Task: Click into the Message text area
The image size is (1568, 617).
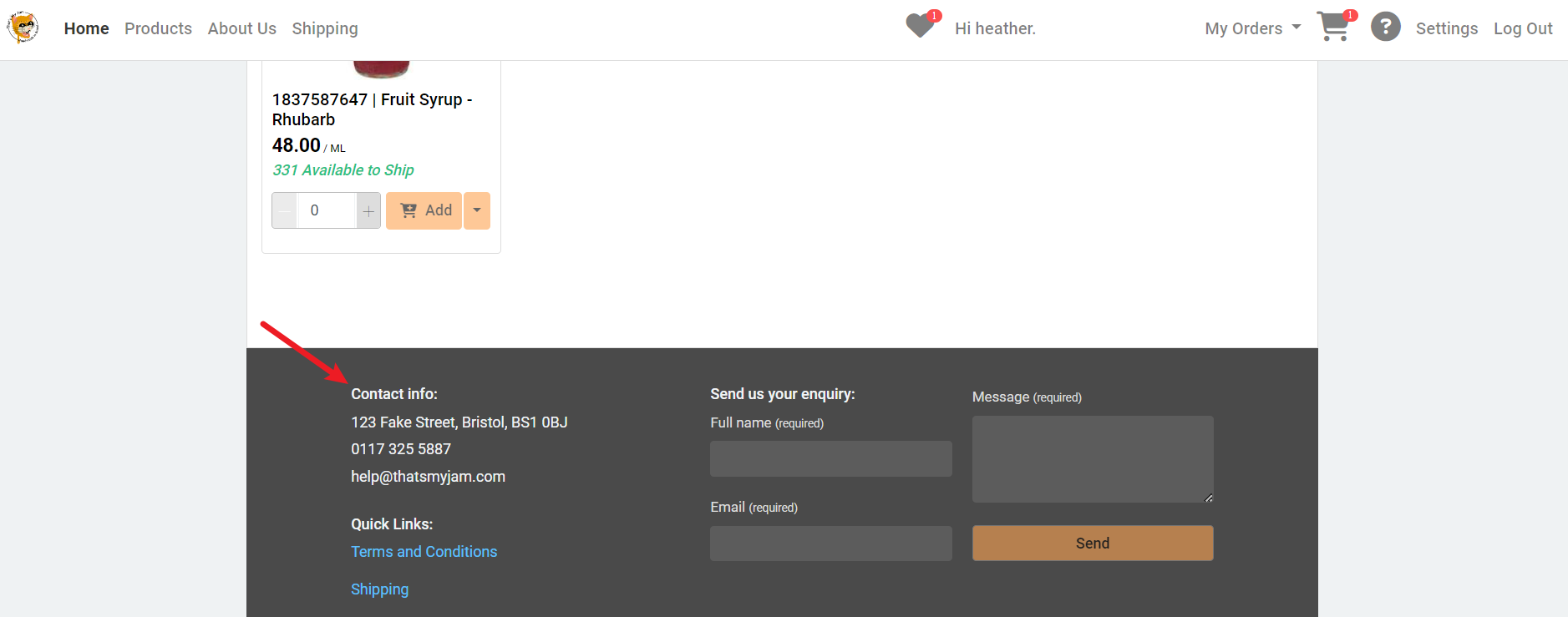Action: point(1093,459)
